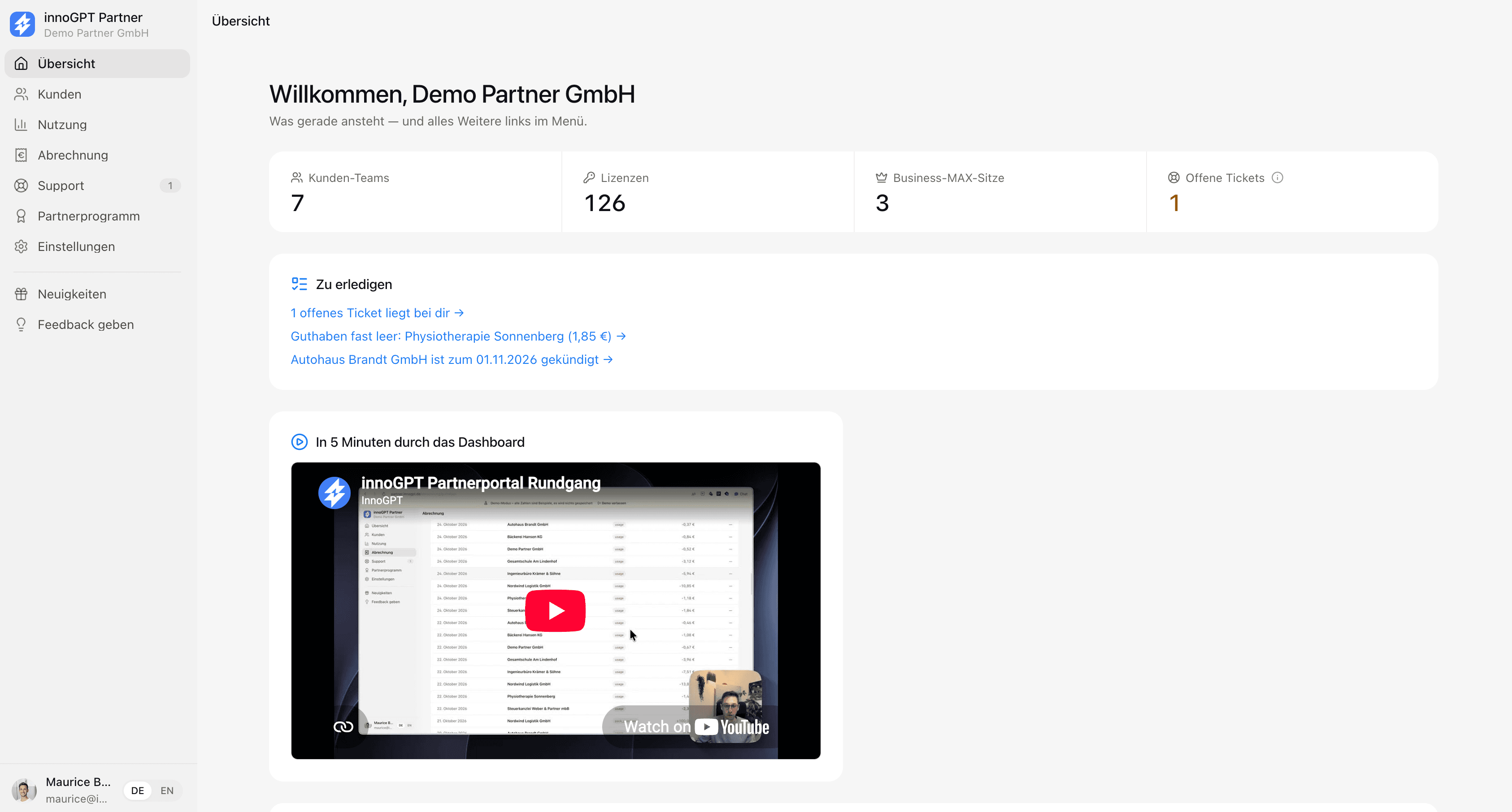Screen dimensions: 1512x812
Task: Go to the Nutzung section
Action: pos(97,125)
